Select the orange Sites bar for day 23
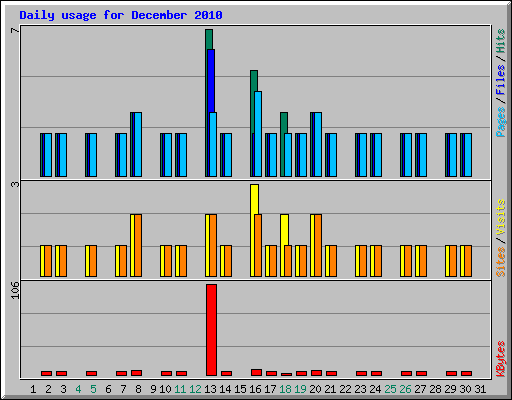The height and width of the screenshot is (400, 512). (363, 261)
